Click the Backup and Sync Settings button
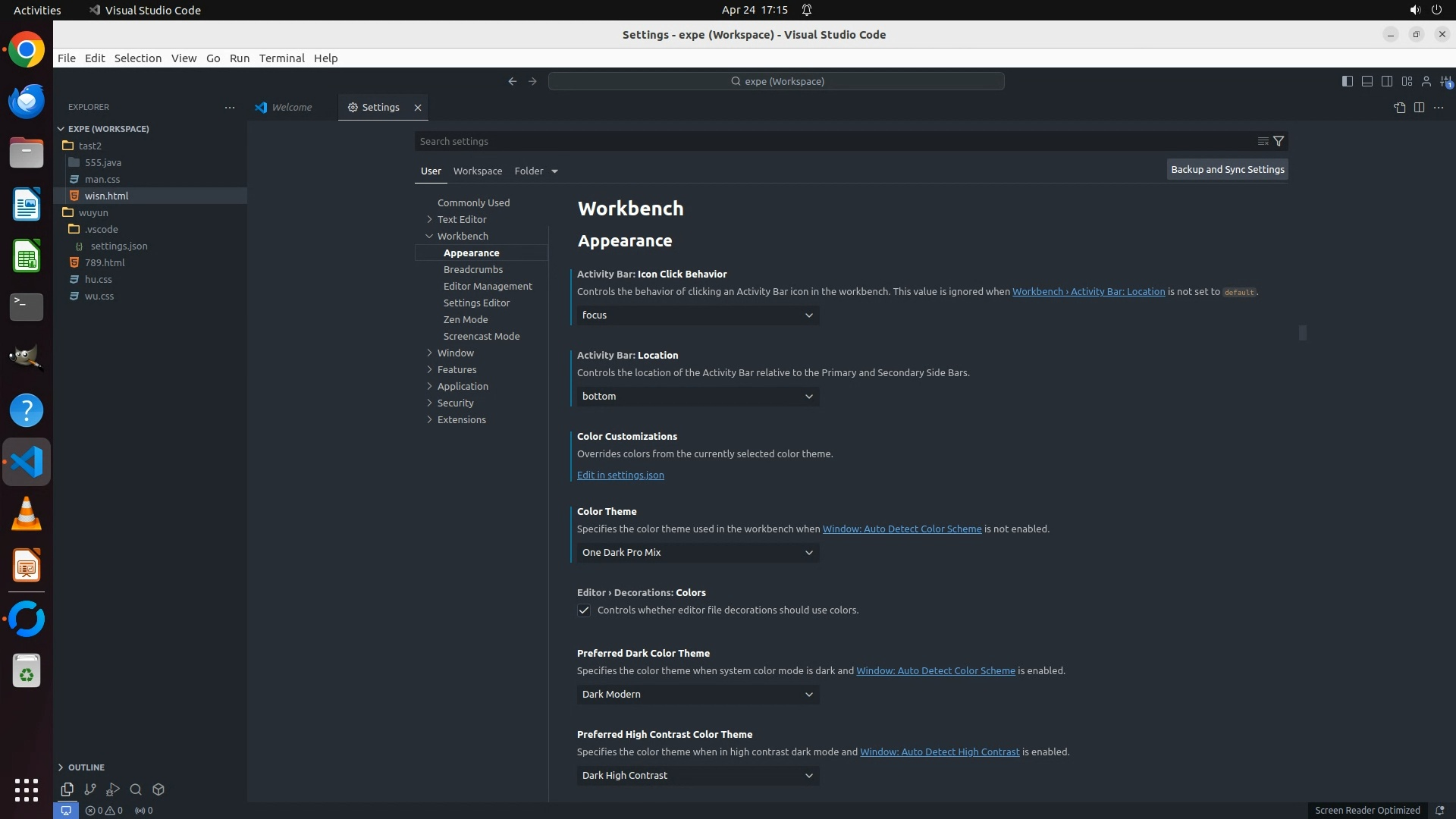The image size is (1456, 819). (1227, 170)
